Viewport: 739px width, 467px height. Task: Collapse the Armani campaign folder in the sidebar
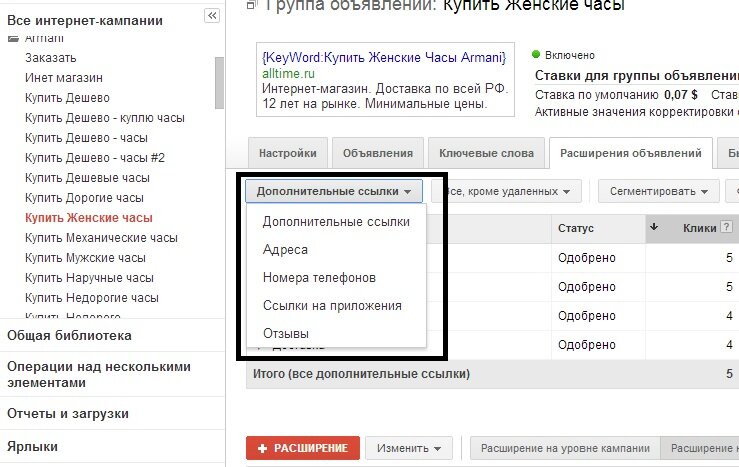pyautogui.click(x=13, y=38)
